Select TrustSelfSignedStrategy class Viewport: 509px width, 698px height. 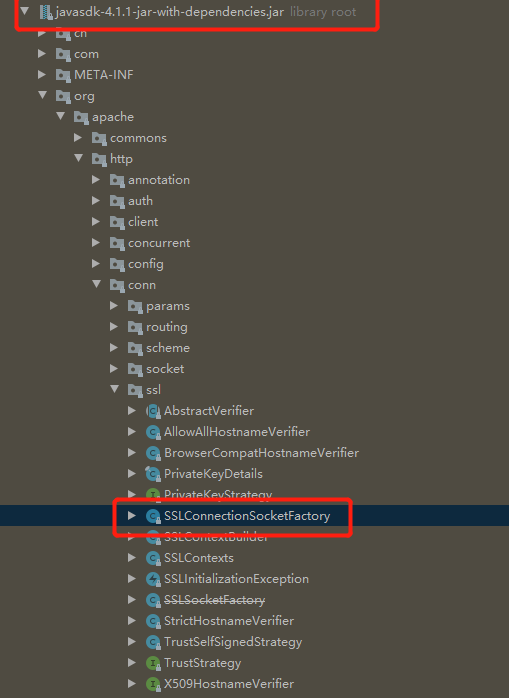233,642
